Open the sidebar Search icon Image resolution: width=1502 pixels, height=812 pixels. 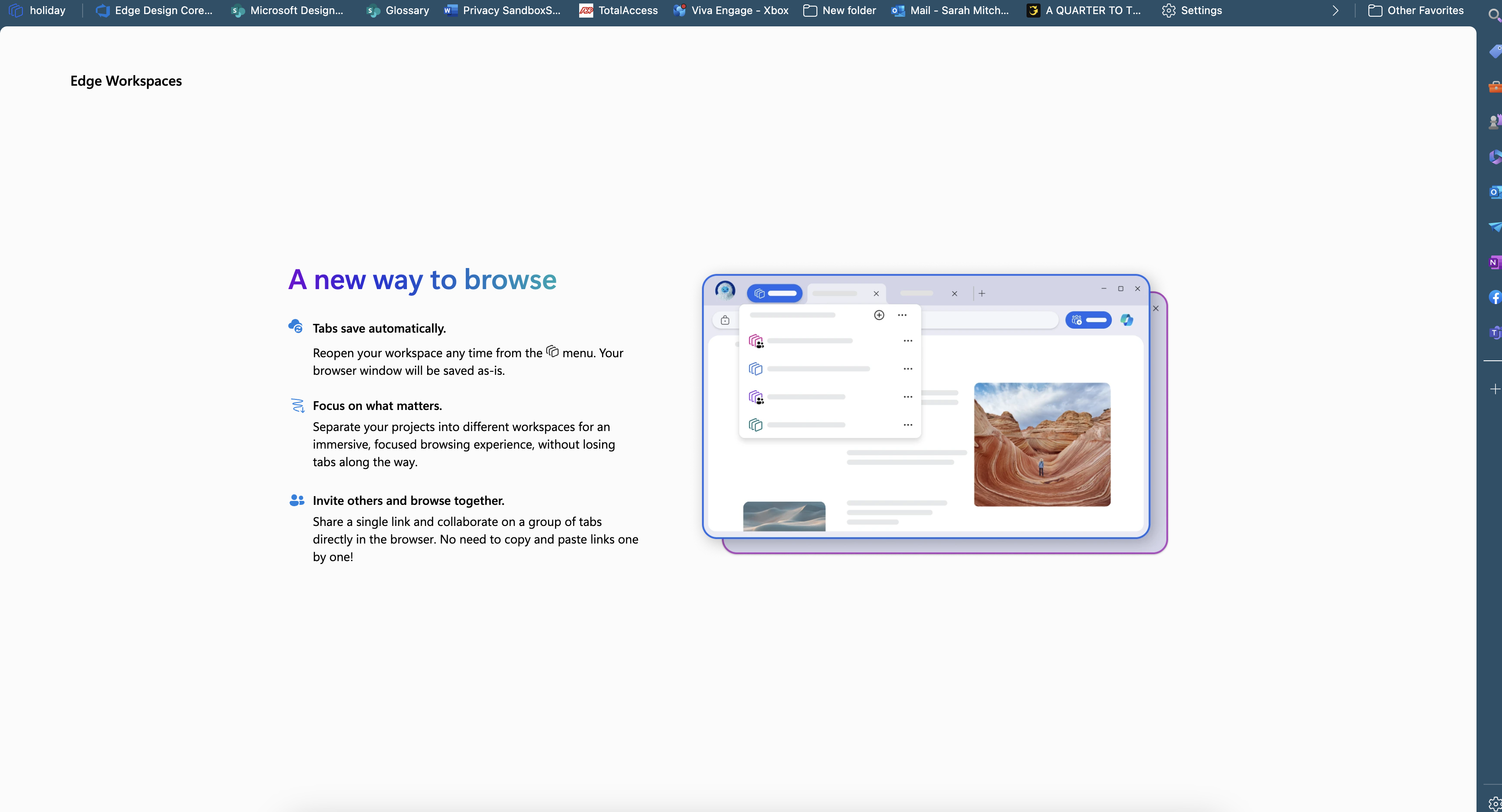coord(1495,16)
